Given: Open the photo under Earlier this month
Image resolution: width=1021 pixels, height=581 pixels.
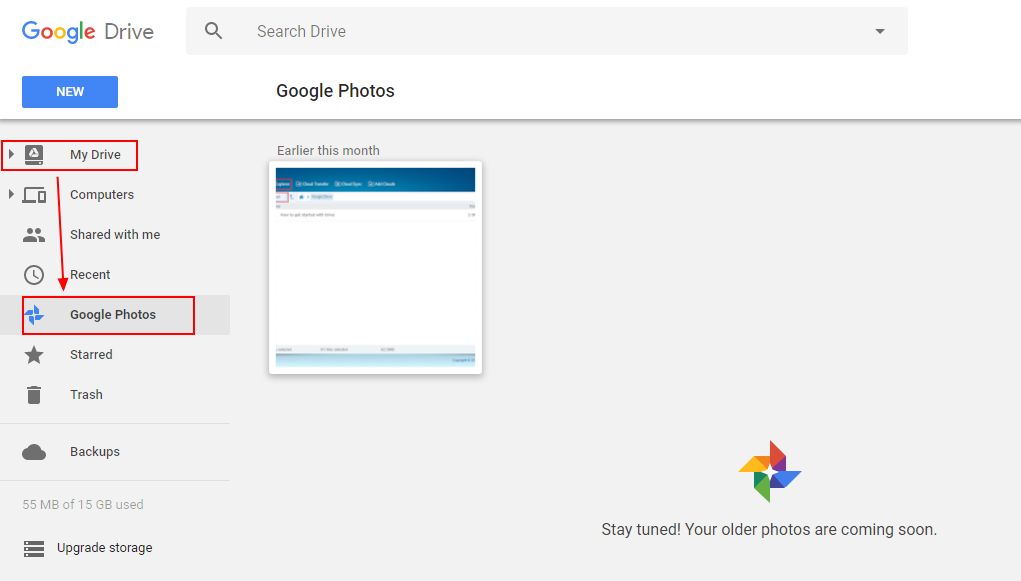Looking at the screenshot, I should tap(375, 267).
